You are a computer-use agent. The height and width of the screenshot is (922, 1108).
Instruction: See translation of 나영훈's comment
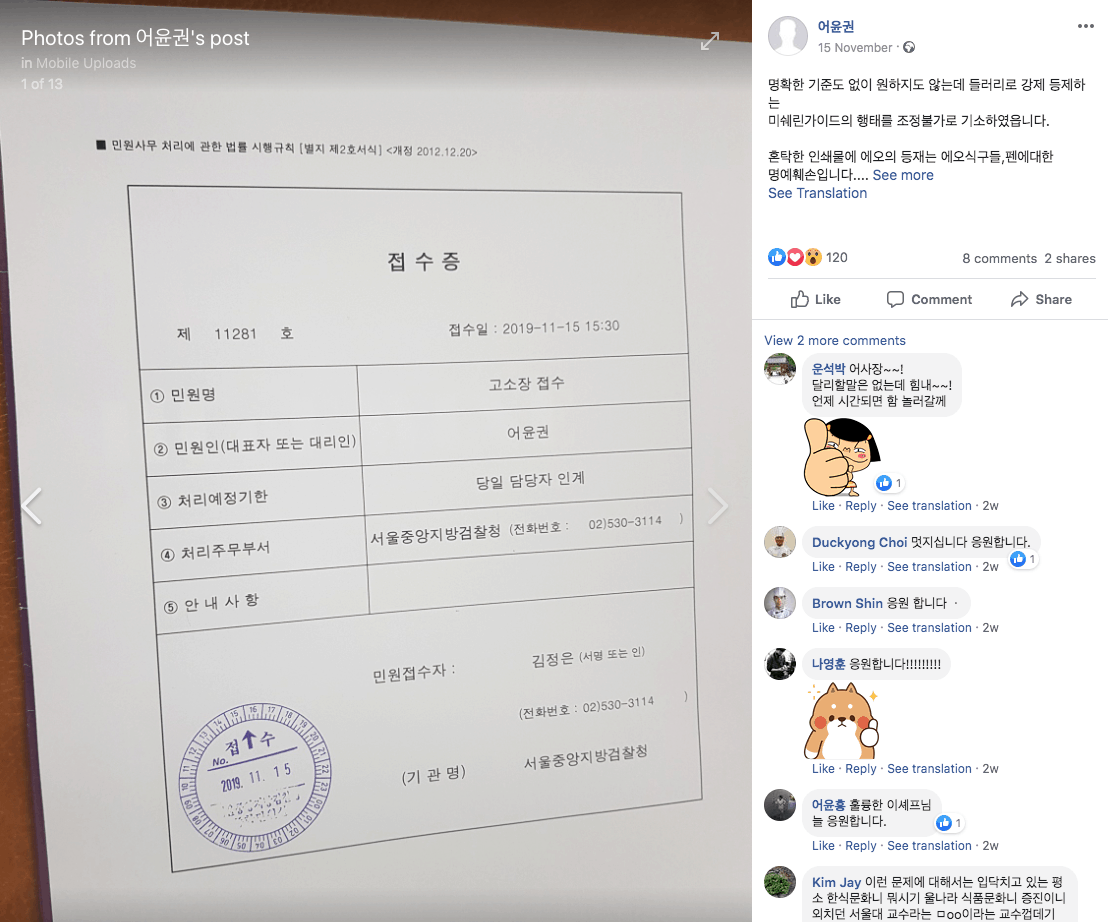click(929, 769)
